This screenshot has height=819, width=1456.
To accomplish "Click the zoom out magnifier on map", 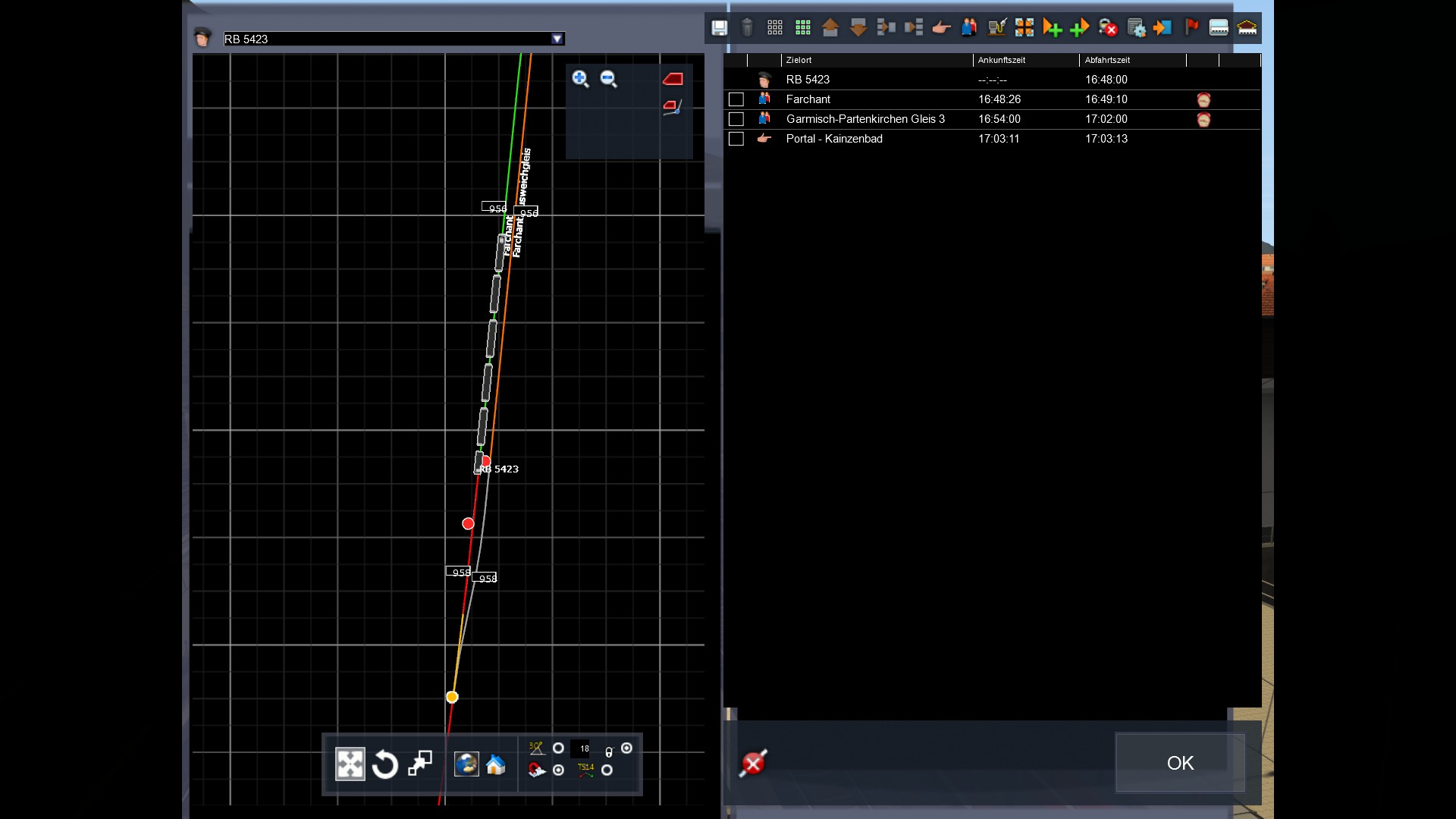I will 608,79.
